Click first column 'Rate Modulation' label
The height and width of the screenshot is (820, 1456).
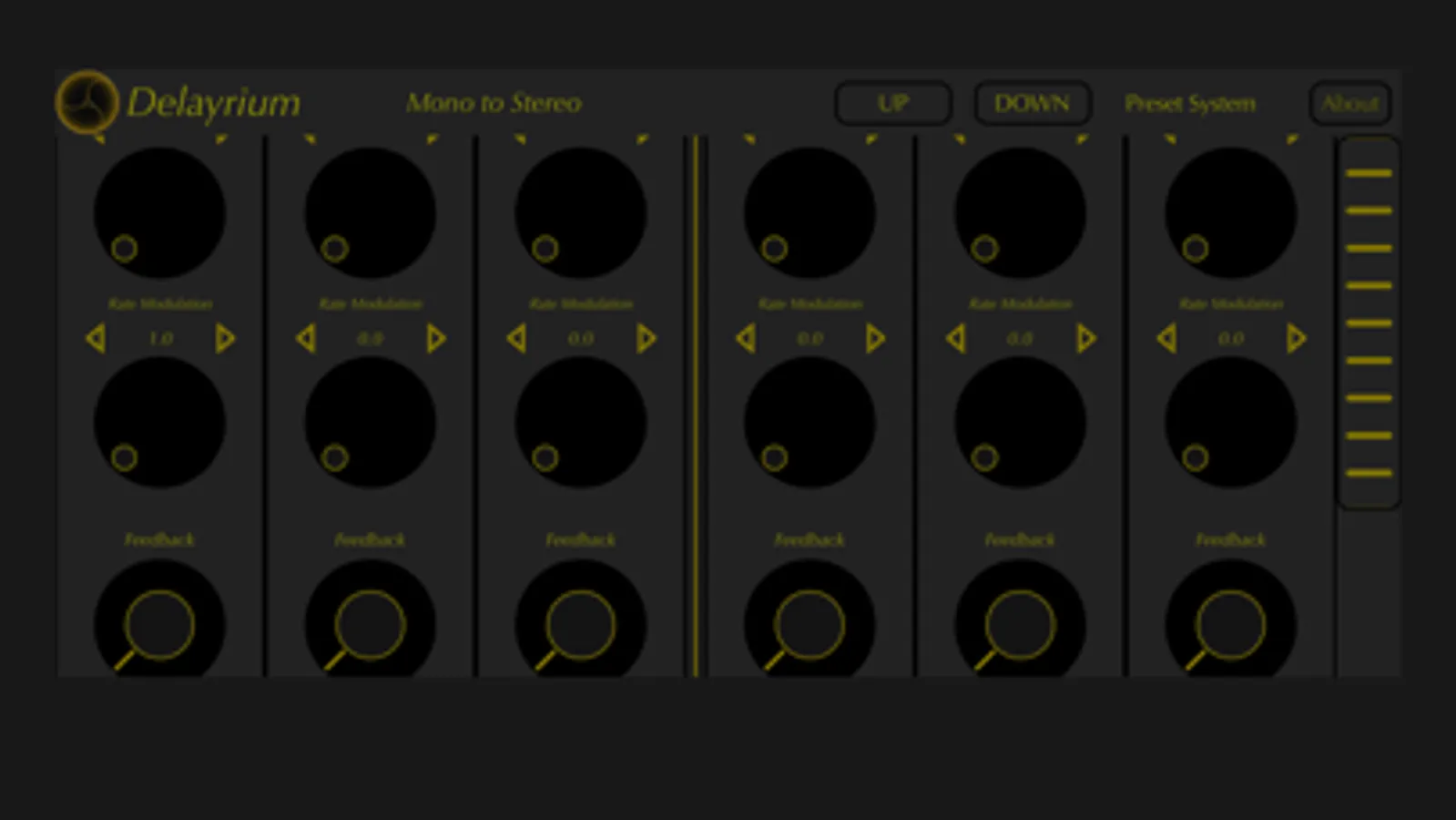pyautogui.click(x=160, y=303)
